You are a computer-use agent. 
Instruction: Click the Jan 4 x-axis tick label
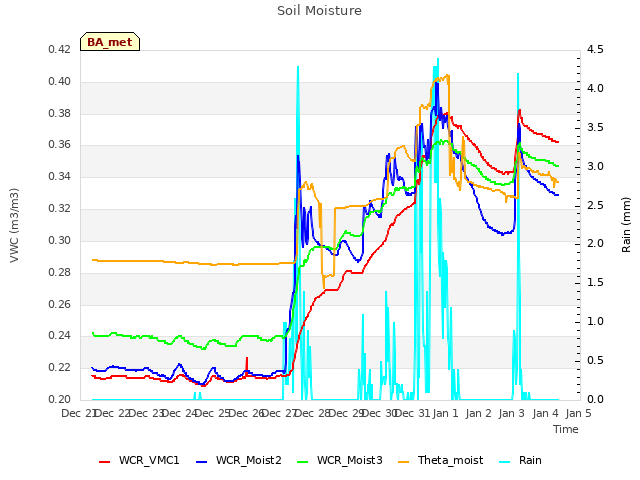click(545, 413)
